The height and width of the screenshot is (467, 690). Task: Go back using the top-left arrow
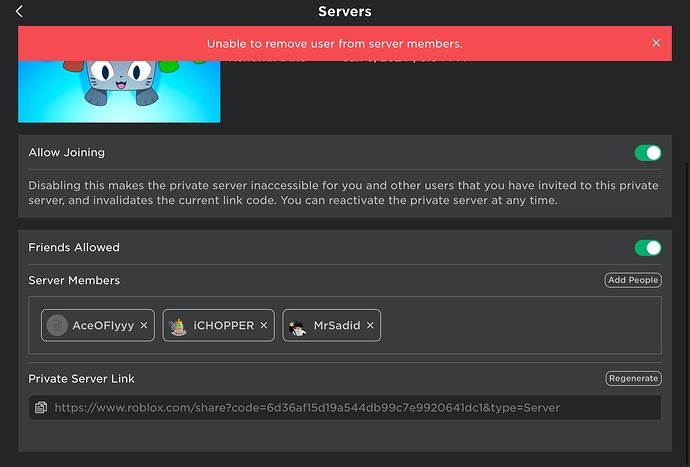click(19, 11)
